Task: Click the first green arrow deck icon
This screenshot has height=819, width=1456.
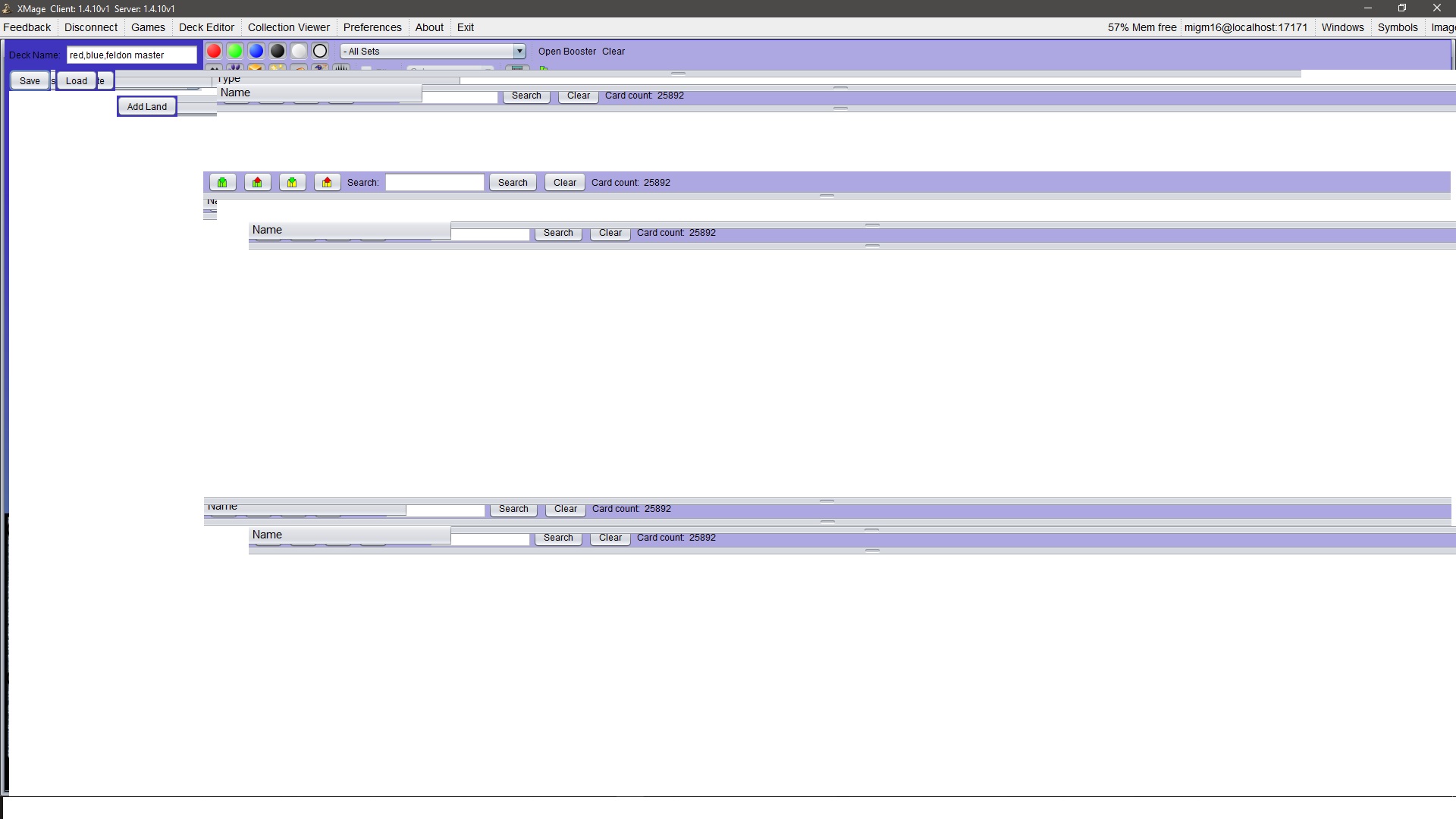Action: (x=222, y=183)
